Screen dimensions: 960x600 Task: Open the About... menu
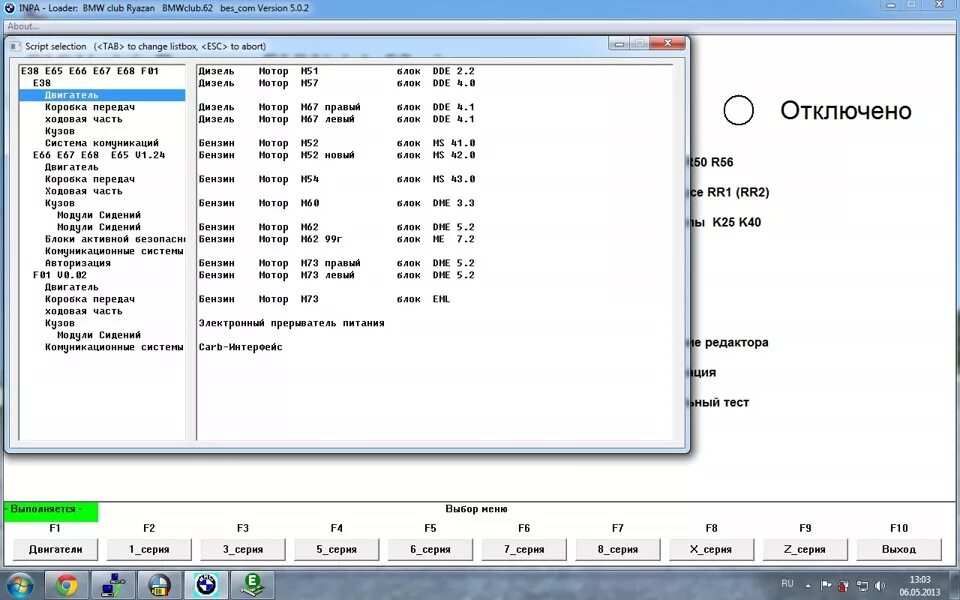23,26
